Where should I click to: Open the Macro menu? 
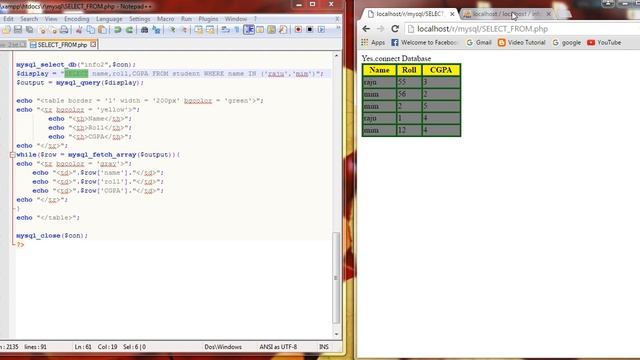[165, 19]
